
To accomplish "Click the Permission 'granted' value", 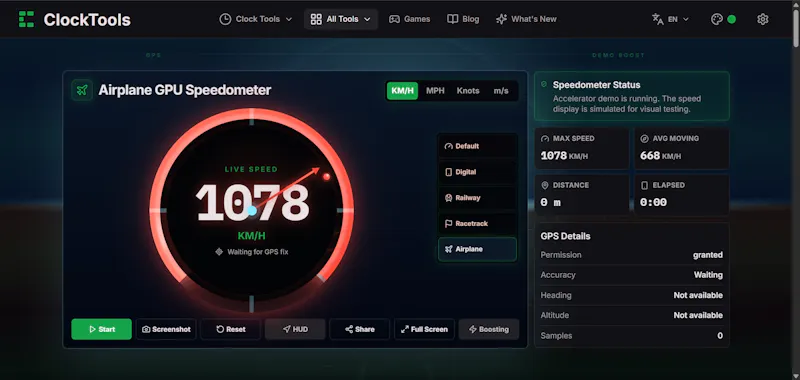I will coord(708,255).
